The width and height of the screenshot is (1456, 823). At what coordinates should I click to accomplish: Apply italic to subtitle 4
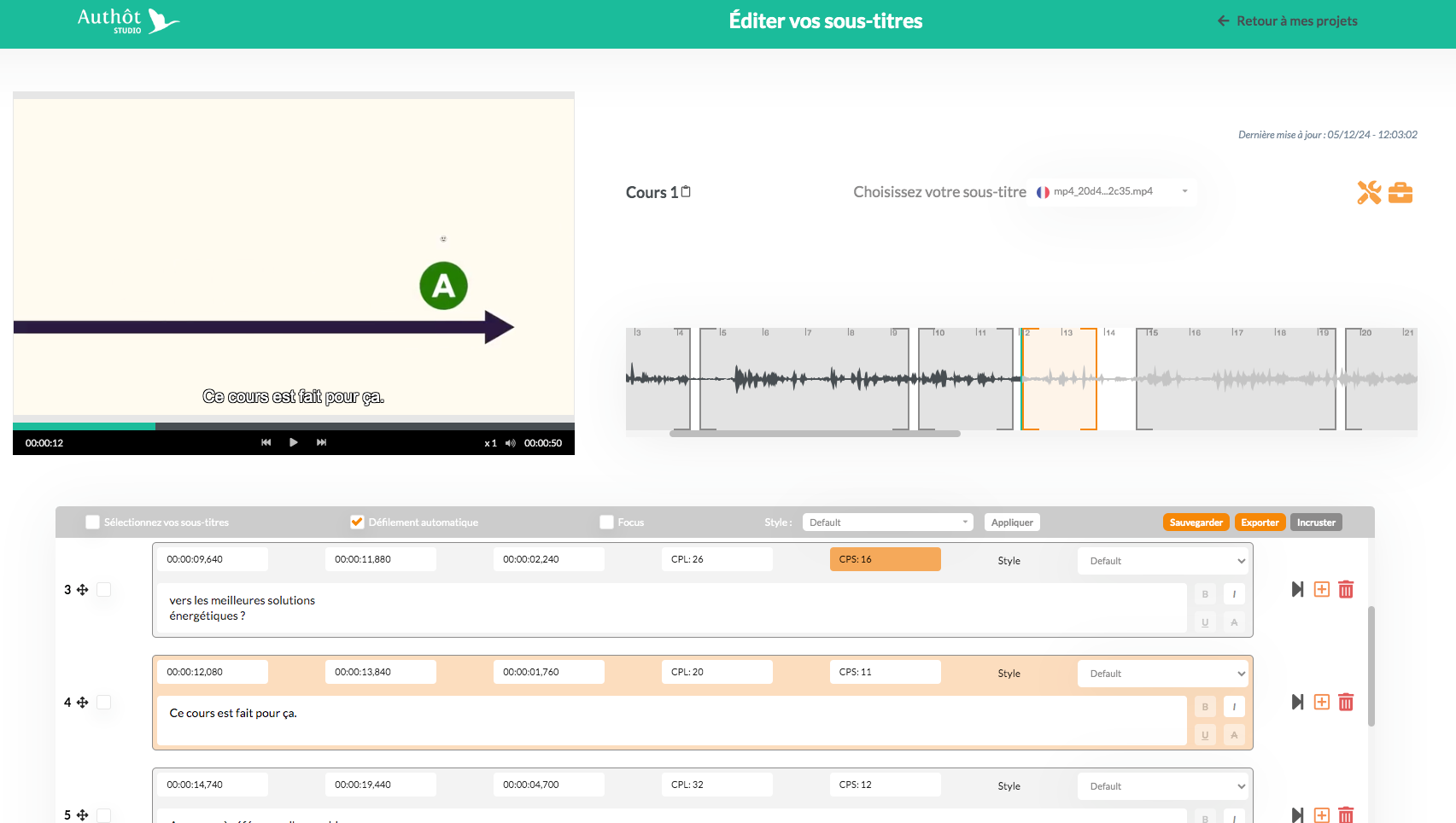coord(1234,707)
